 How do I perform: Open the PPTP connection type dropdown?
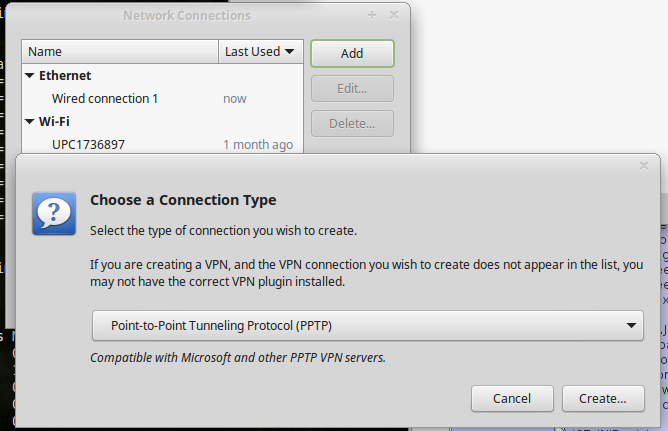click(368, 325)
